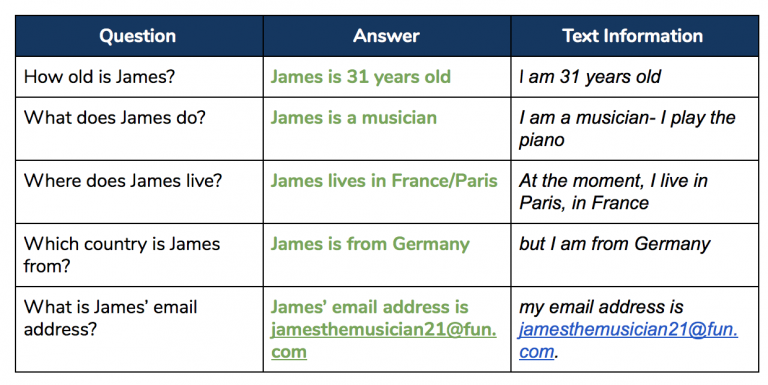
Task: Click text 'James' email address is'
Action: 370,307
